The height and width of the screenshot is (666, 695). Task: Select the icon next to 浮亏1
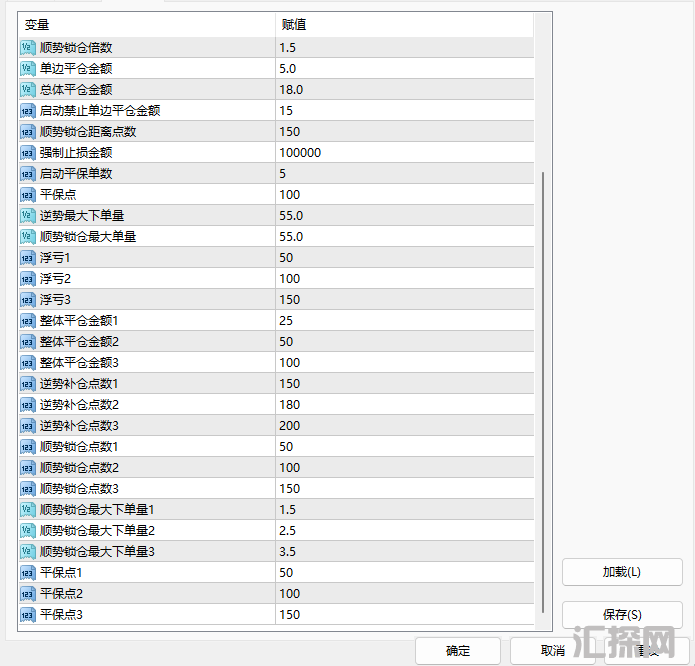pos(27,258)
